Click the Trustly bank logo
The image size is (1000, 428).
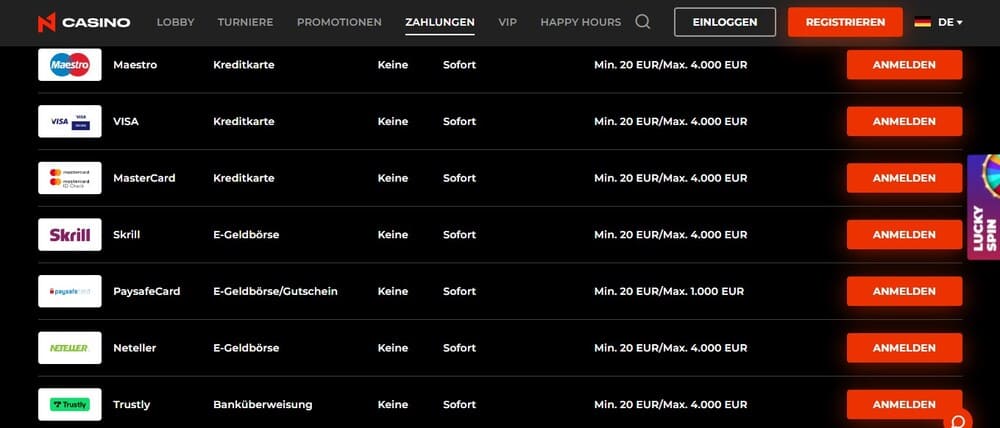[x=70, y=404]
